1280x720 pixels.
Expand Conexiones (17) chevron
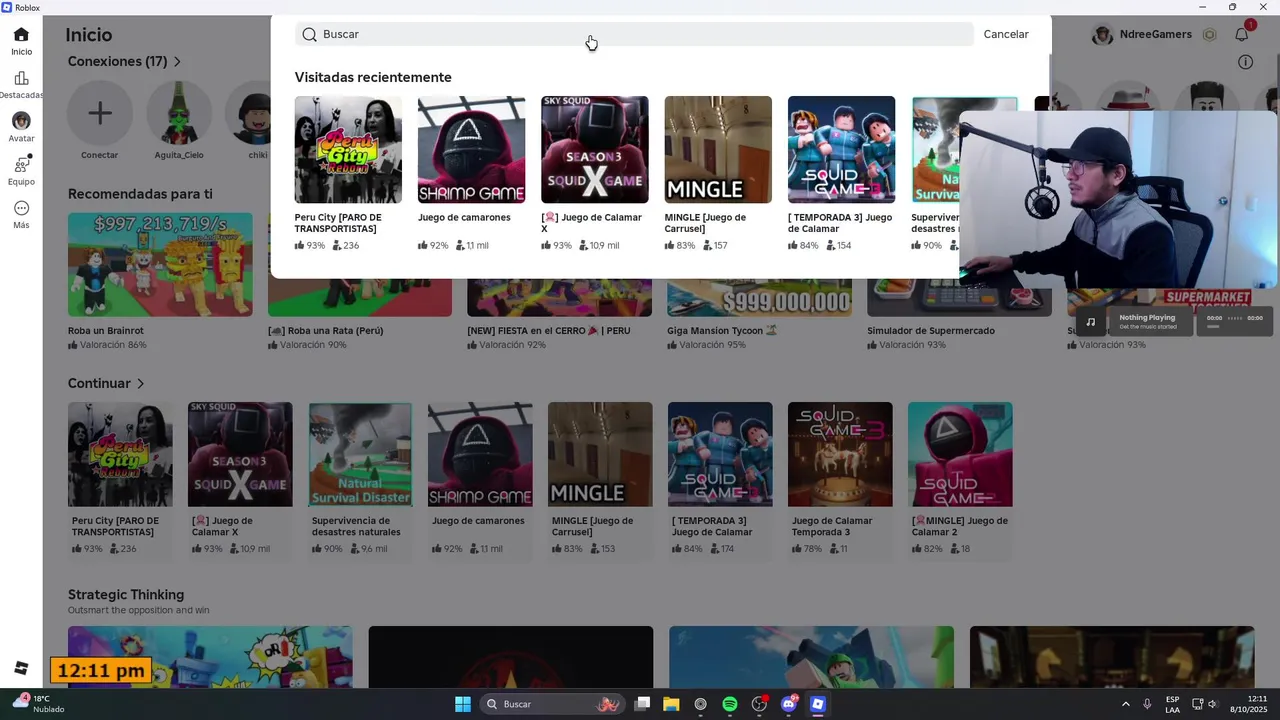point(177,62)
